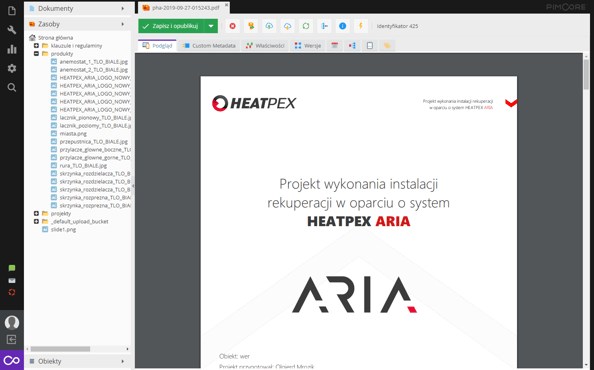Open the user profile avatar
Screen dimensions: 594x370
tap(12, 322)
